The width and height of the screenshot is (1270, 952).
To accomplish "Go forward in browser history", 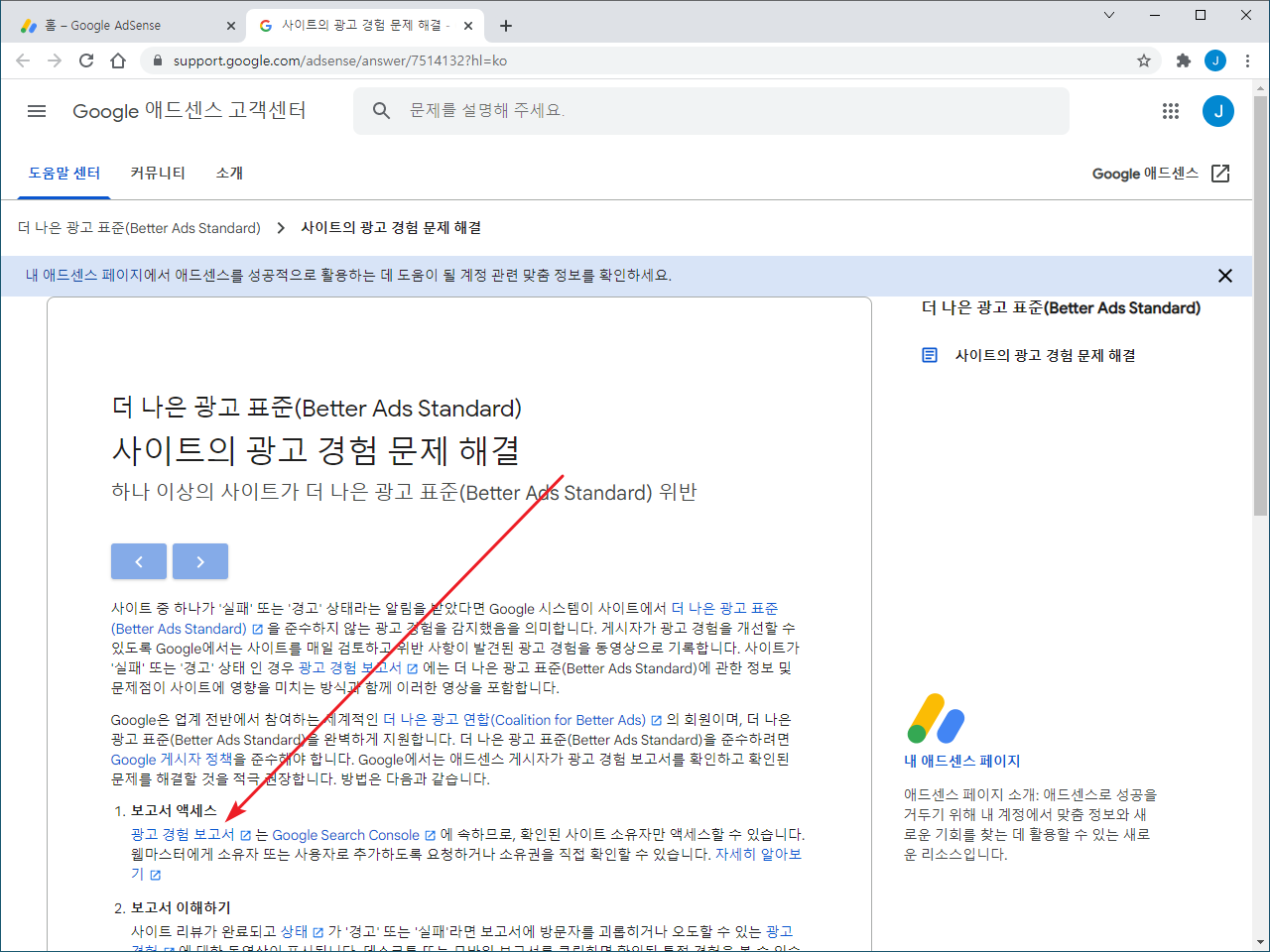I will pos(55,60).
